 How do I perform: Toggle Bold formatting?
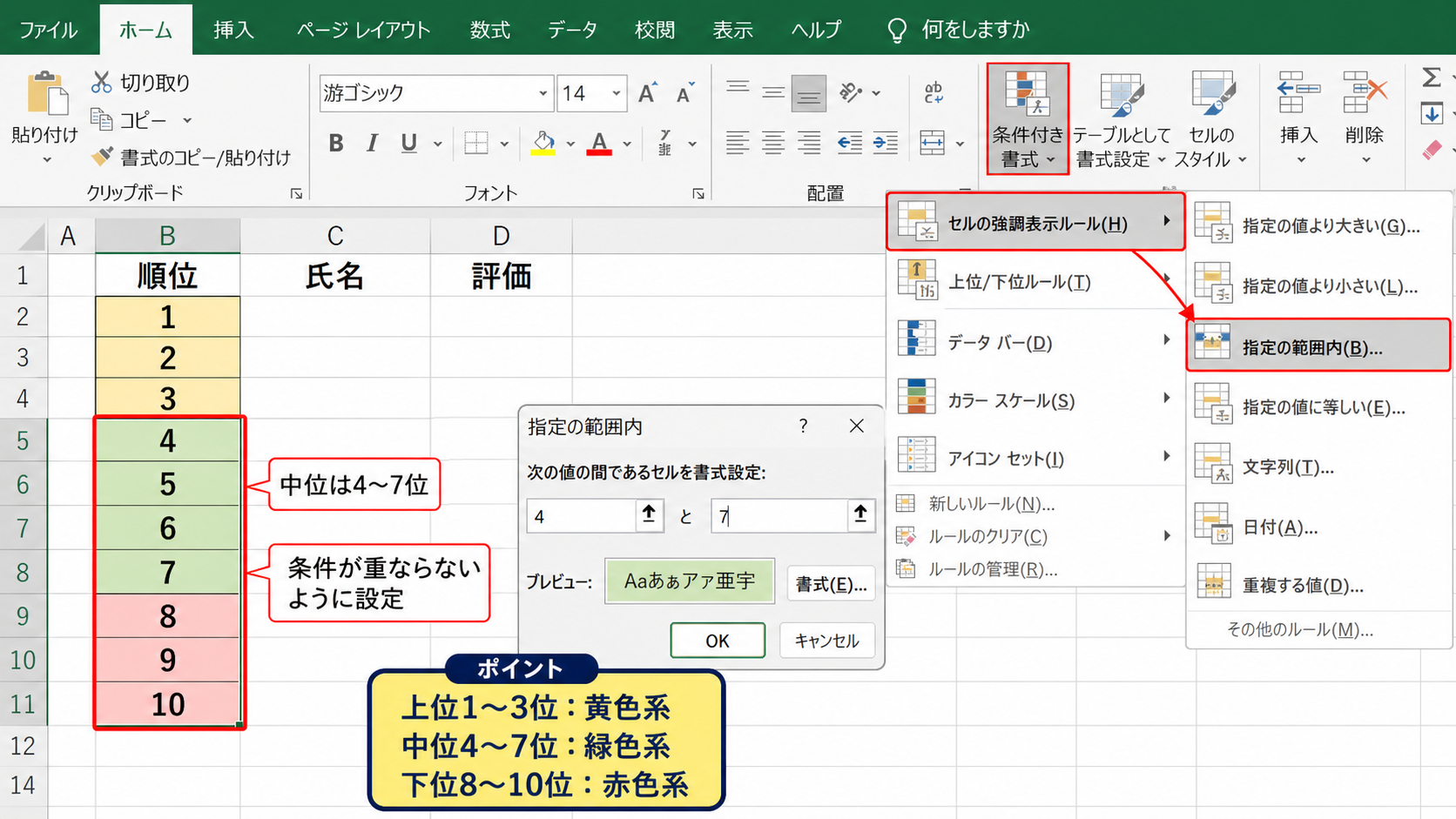pyautogui.click(x=336, y=144)
